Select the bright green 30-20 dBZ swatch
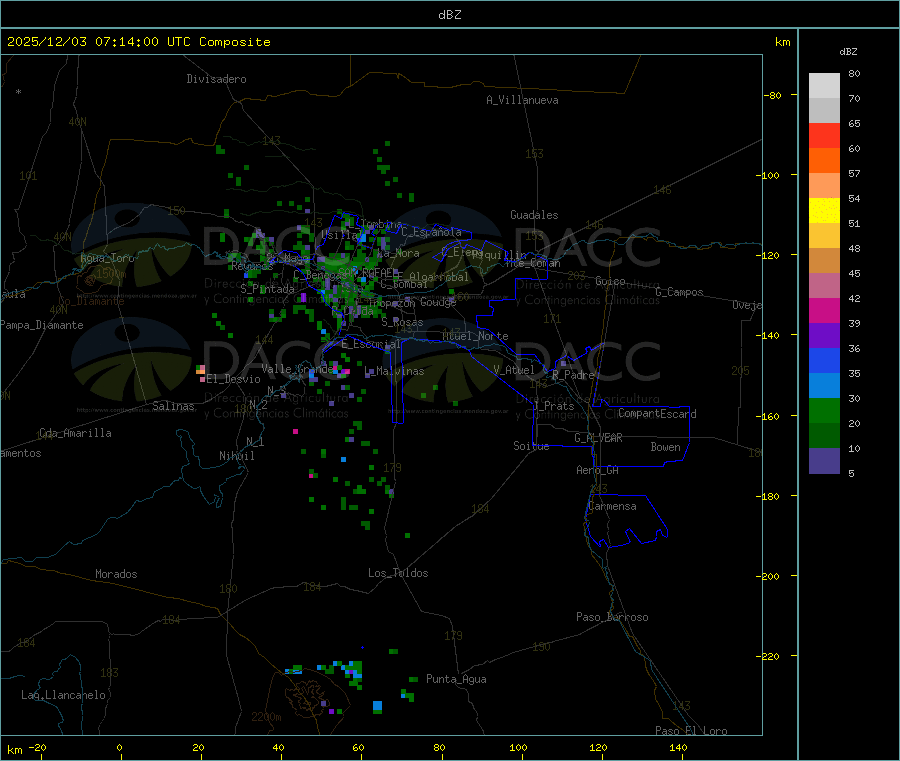Viewport: 900px width, 761px height. pyautogui.click(x=824, y=410)
